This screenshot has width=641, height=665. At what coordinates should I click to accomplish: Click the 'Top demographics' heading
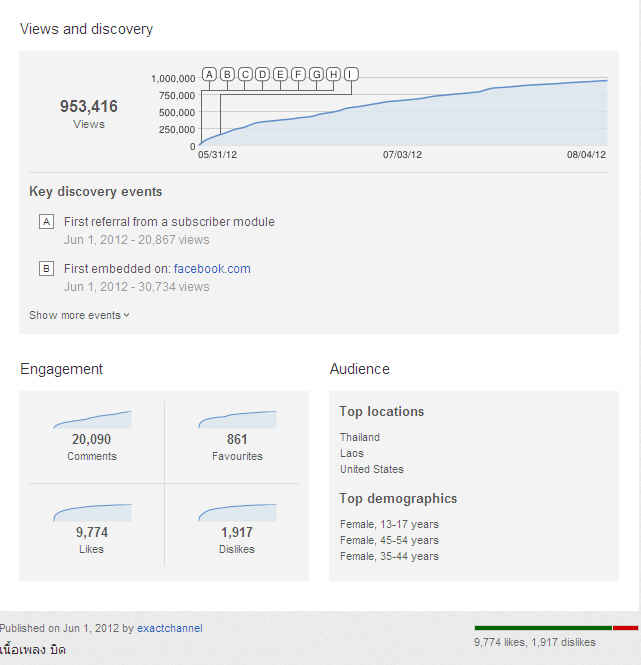398,498
